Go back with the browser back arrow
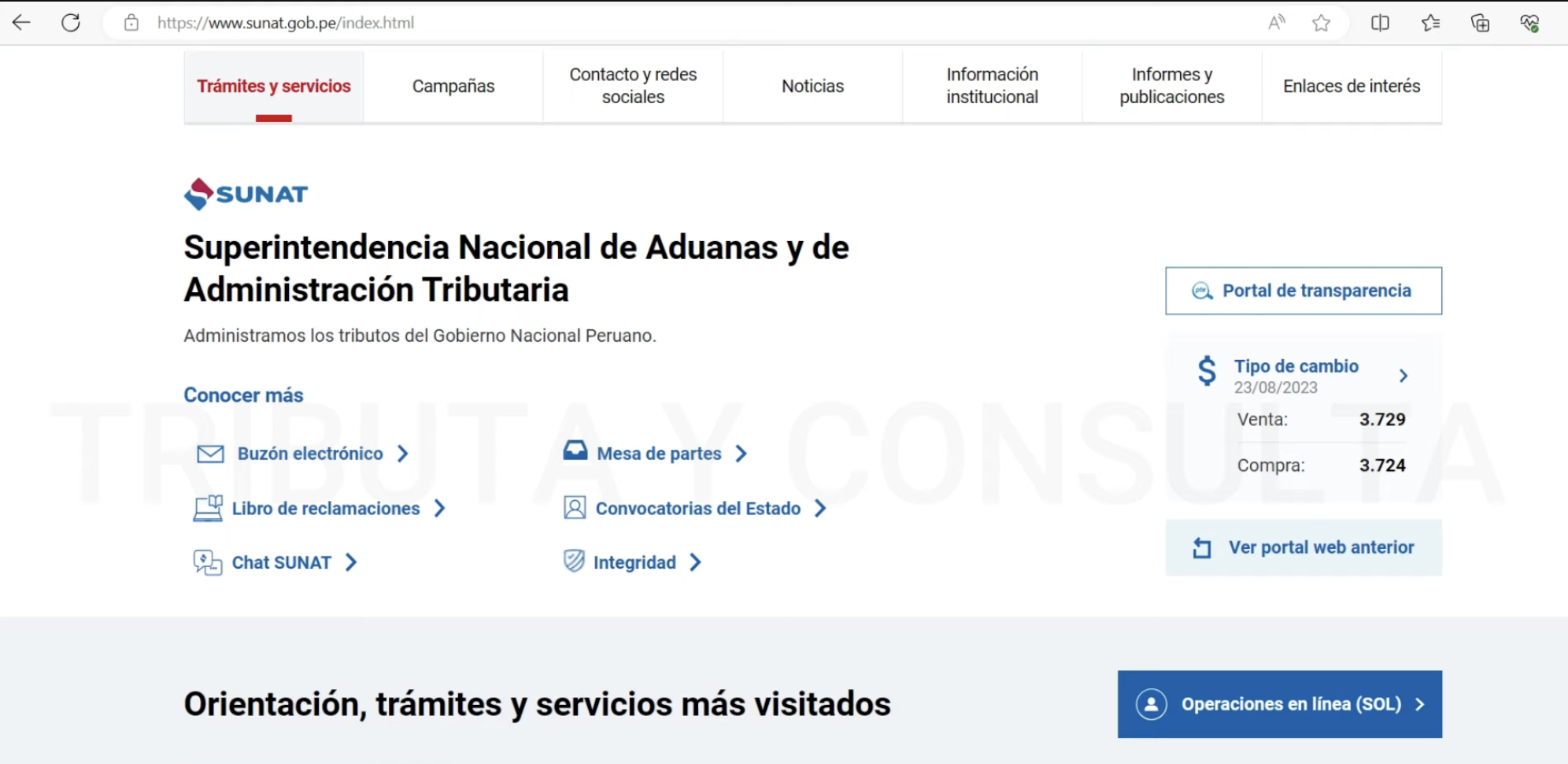1568x764 pixels. (22, 23)
